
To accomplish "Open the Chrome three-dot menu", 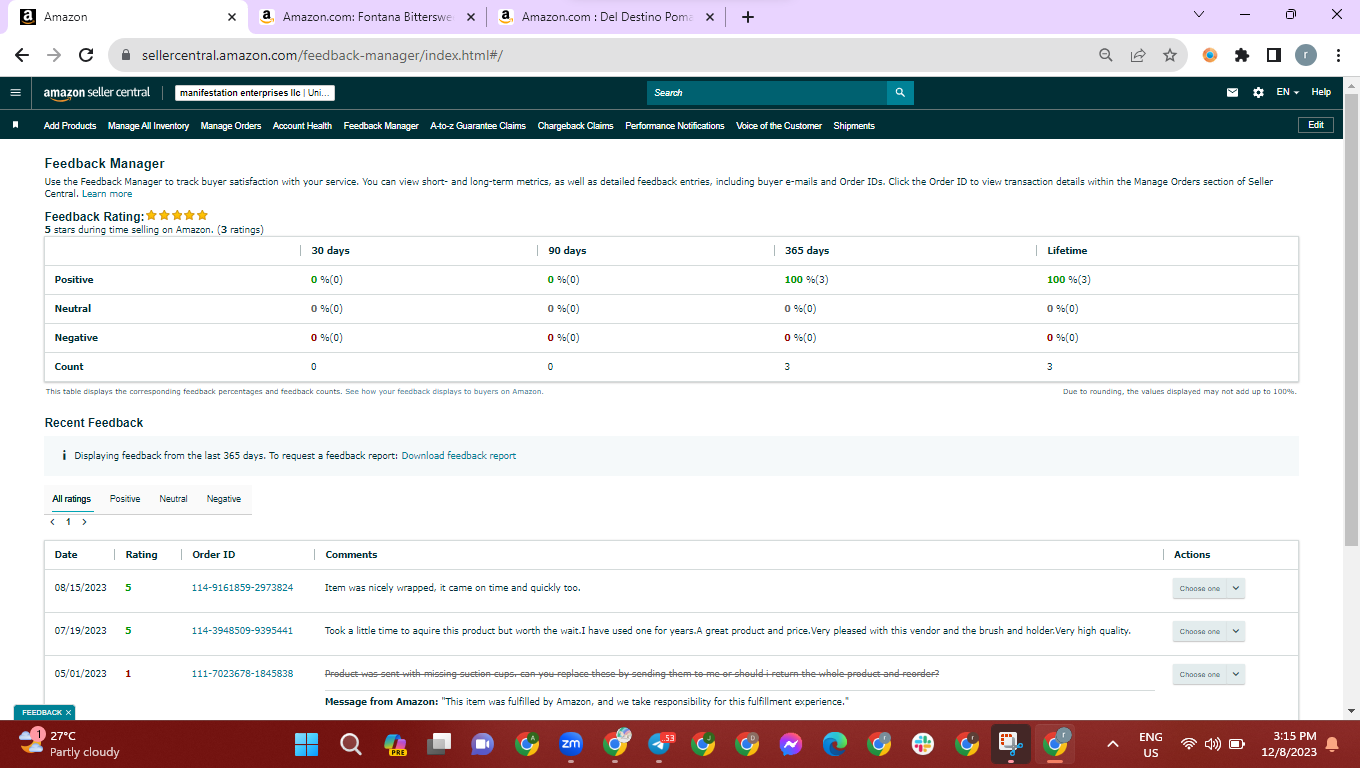I will (1338, 55).
